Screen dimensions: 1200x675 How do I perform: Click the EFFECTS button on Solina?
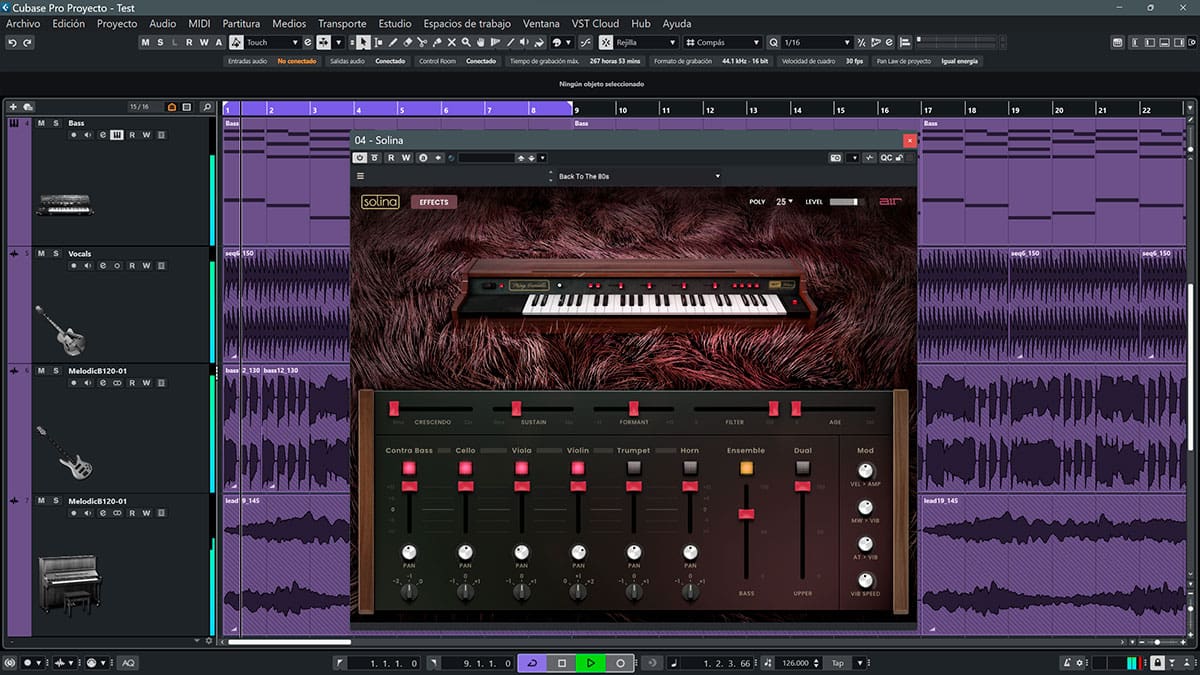[x=434, y=202]
